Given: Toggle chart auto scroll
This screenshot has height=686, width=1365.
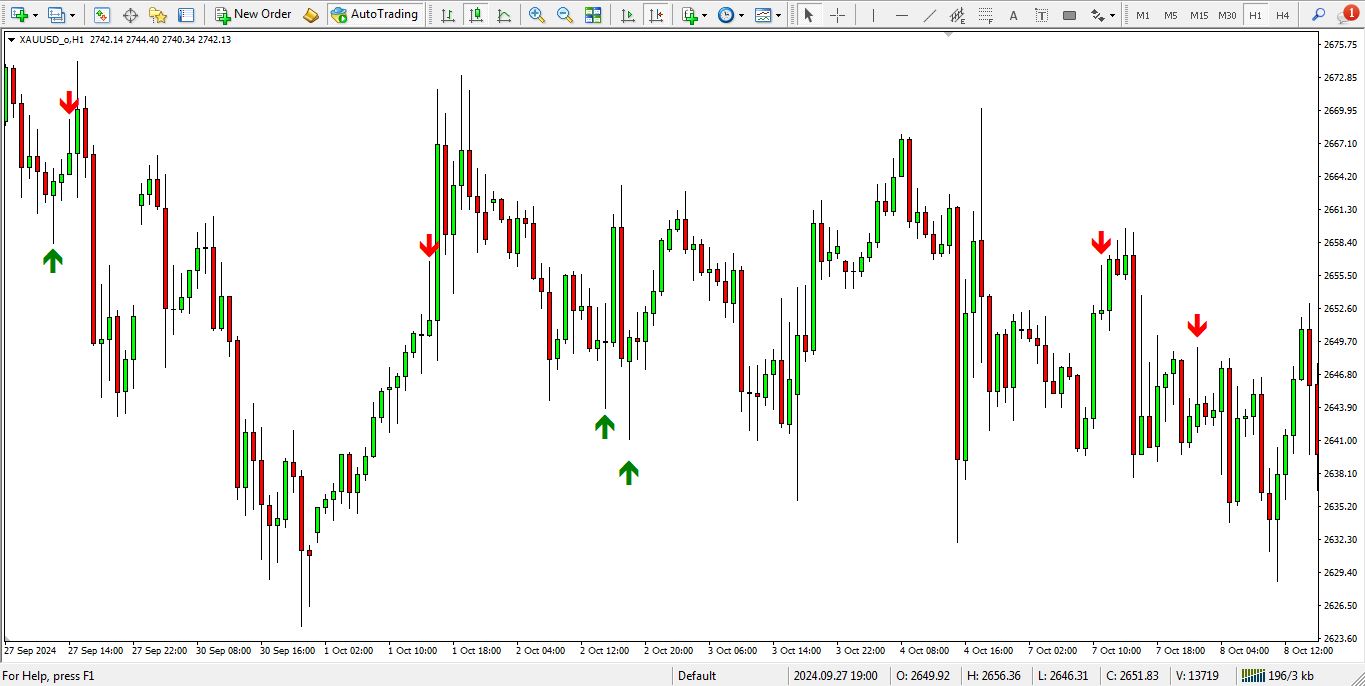Looking at the screenshot, I should pyautogui.click(x=627, y=15).
